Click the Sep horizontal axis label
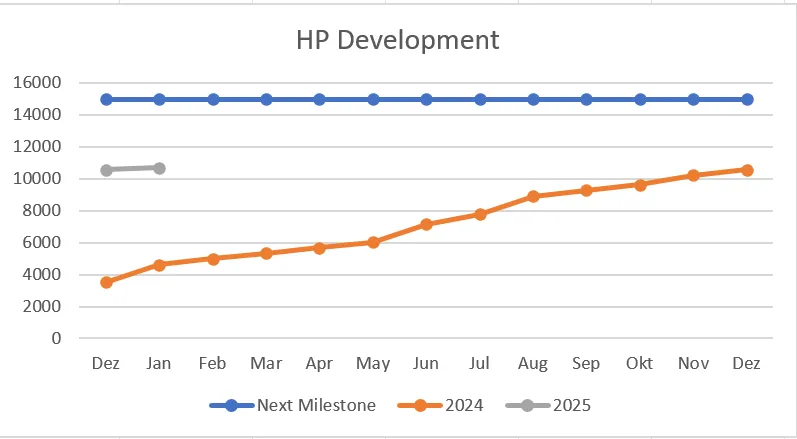The width and height of the screenshot is (797, 439). (x=586, y=364)
